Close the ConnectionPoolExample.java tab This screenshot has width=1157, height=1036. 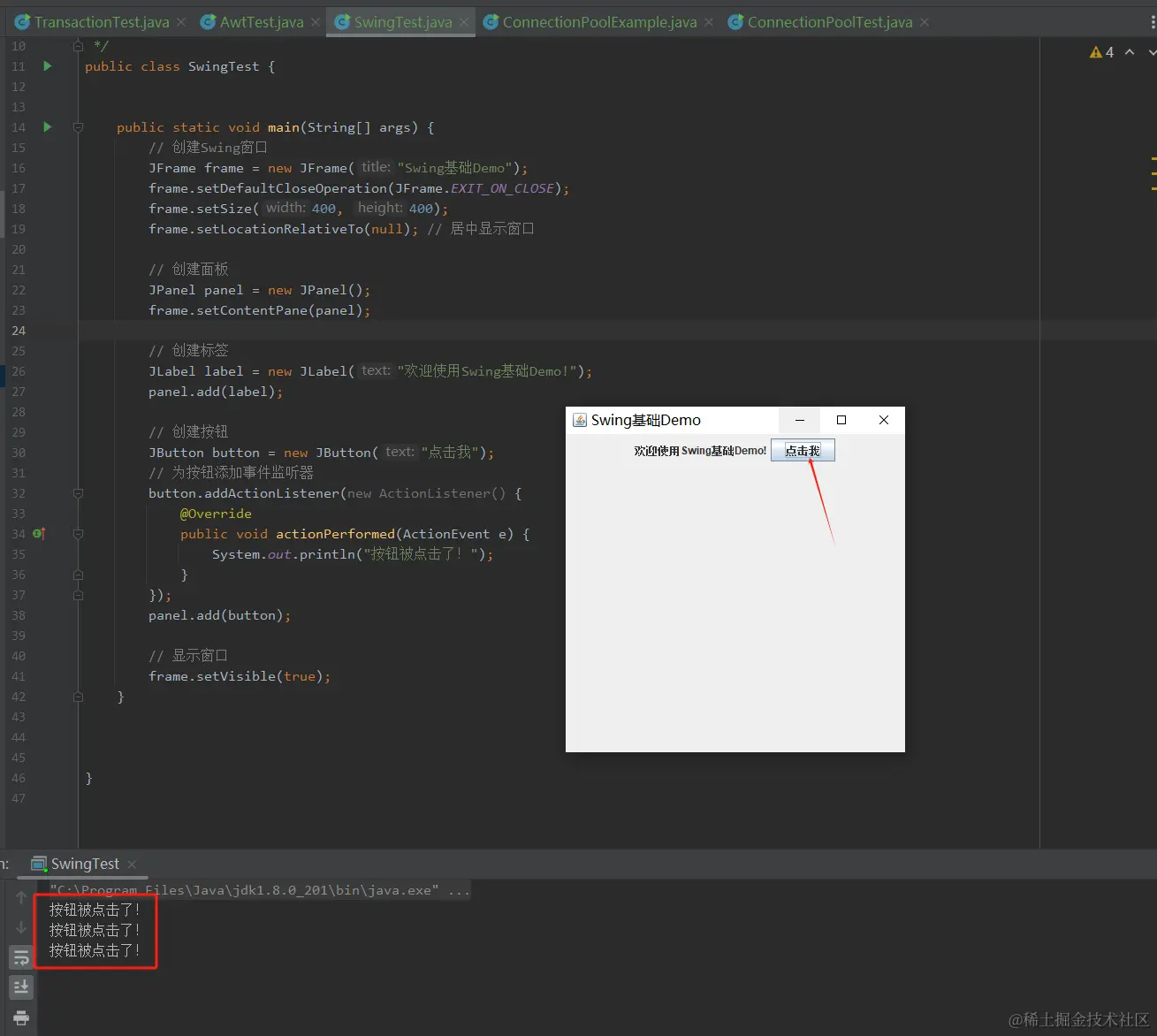[x=709, y=22]
